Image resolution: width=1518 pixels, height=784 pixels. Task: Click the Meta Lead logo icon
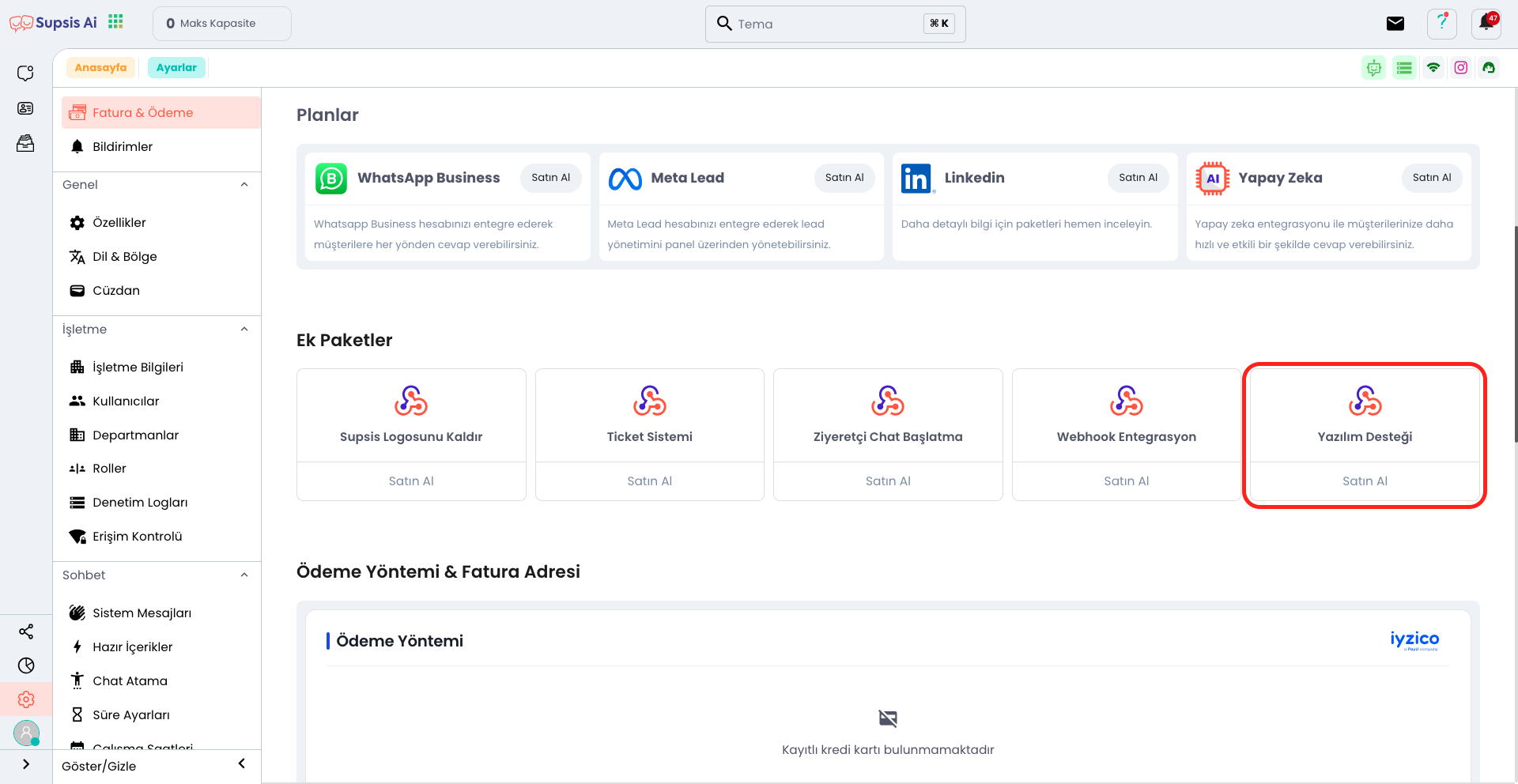(x=625, y=179)
